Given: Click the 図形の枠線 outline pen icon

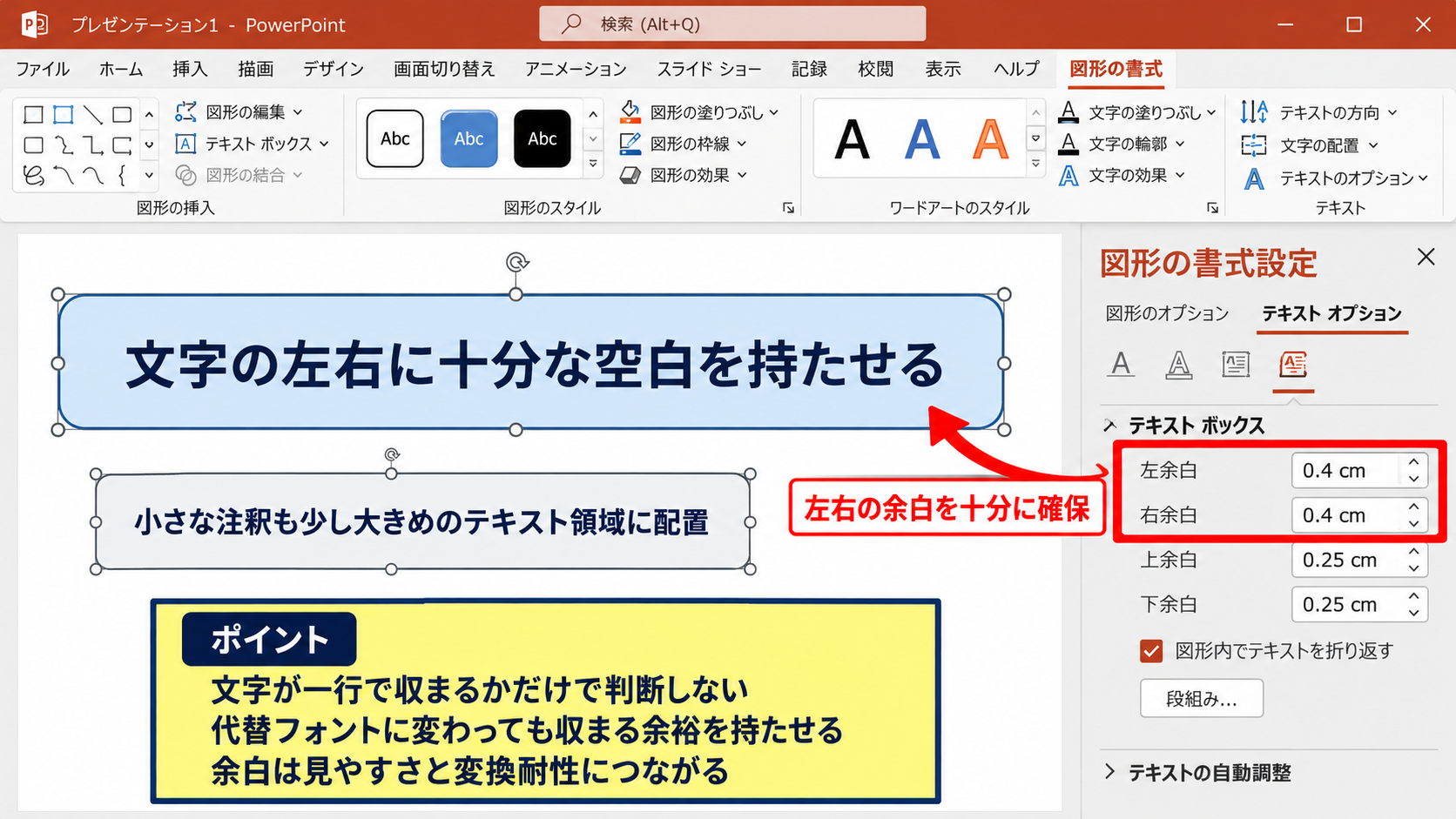Looking at the screenshot, I should (x=630, y=144).
